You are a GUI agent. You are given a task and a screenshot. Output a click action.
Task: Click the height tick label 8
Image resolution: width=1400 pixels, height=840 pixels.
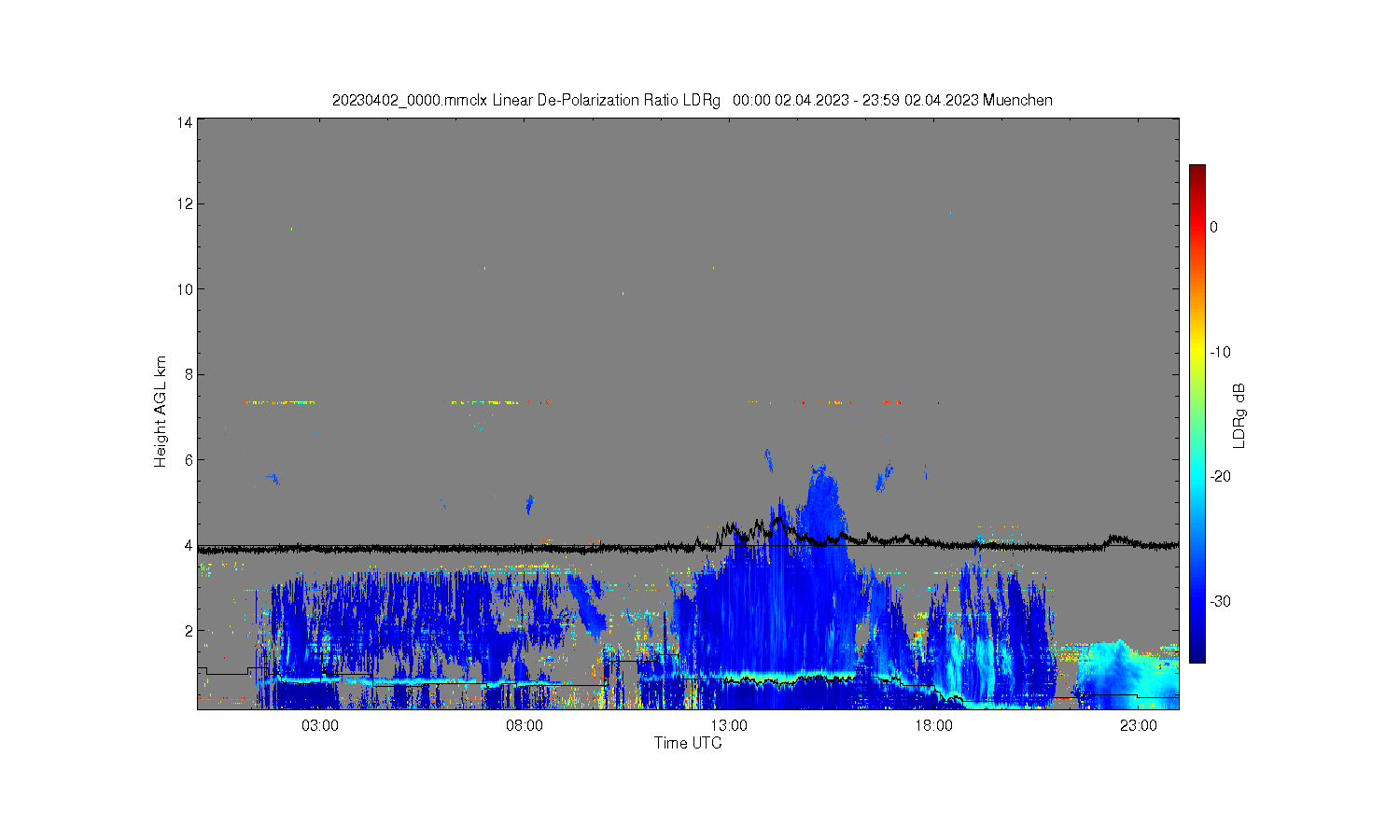pos(189,374)
